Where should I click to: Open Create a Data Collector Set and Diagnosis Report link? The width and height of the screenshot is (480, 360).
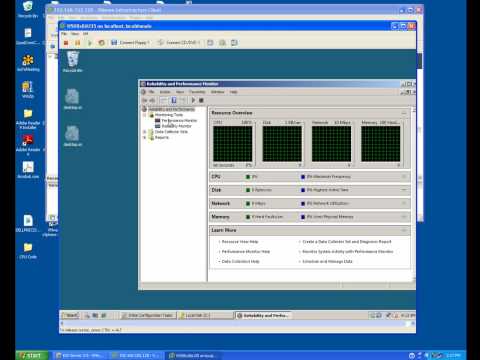pos(347,242)
